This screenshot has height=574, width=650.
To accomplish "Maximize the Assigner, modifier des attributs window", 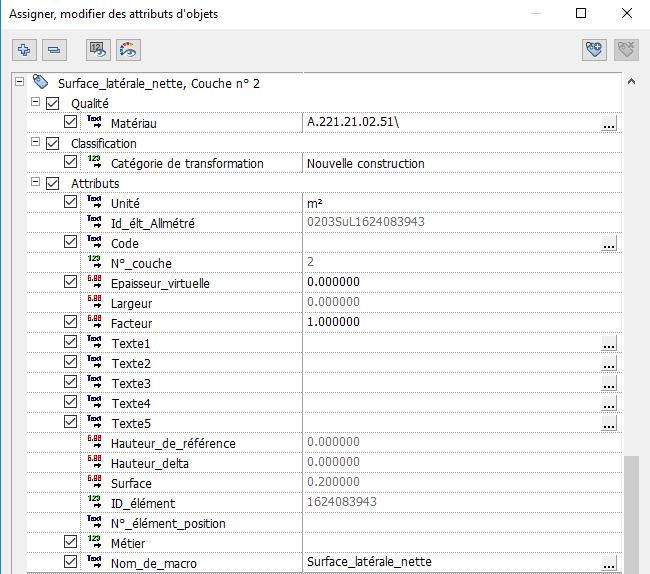I will 581,13.
